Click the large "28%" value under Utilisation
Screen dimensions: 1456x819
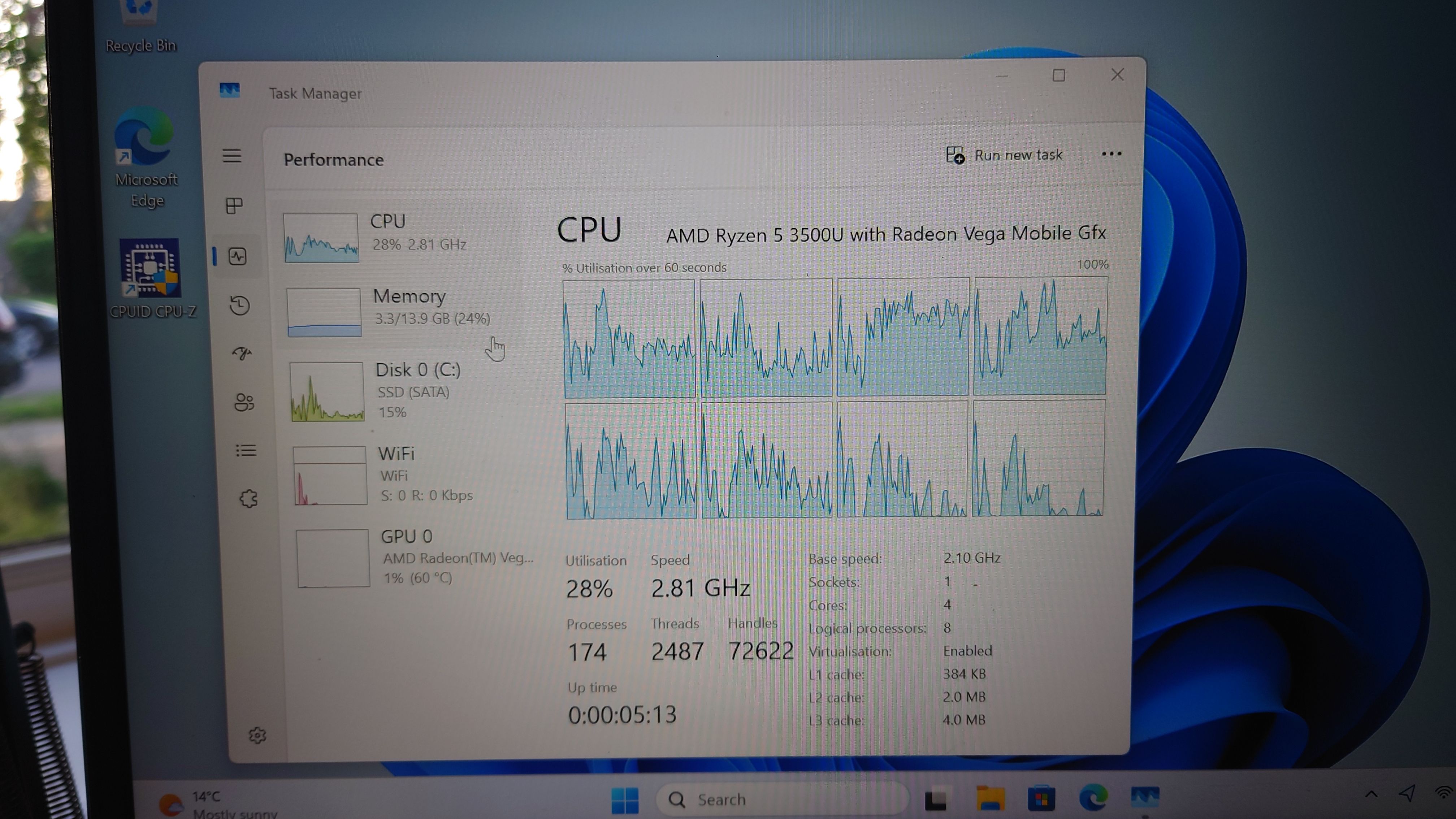pos(589,589)
